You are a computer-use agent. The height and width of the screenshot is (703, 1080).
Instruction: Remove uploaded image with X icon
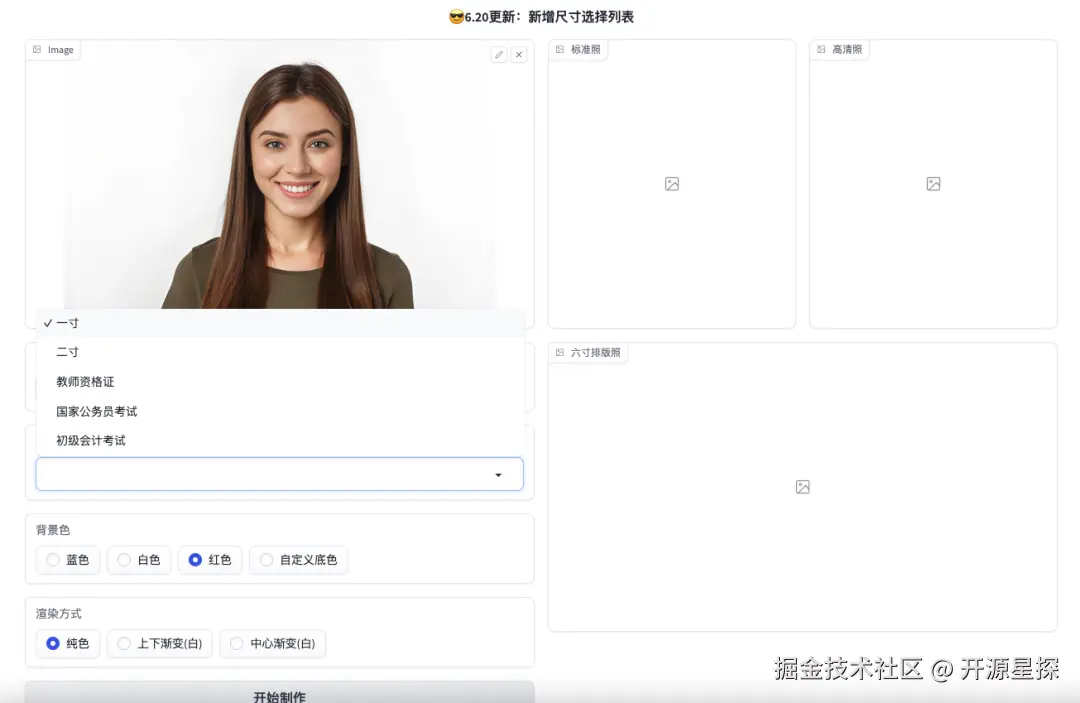point(519,54)
